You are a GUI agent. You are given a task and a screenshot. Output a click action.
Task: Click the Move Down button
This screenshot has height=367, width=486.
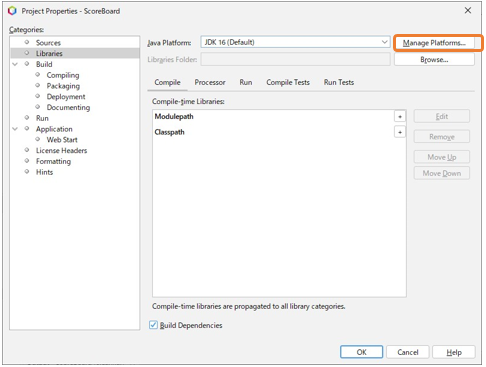click(442, 173)
